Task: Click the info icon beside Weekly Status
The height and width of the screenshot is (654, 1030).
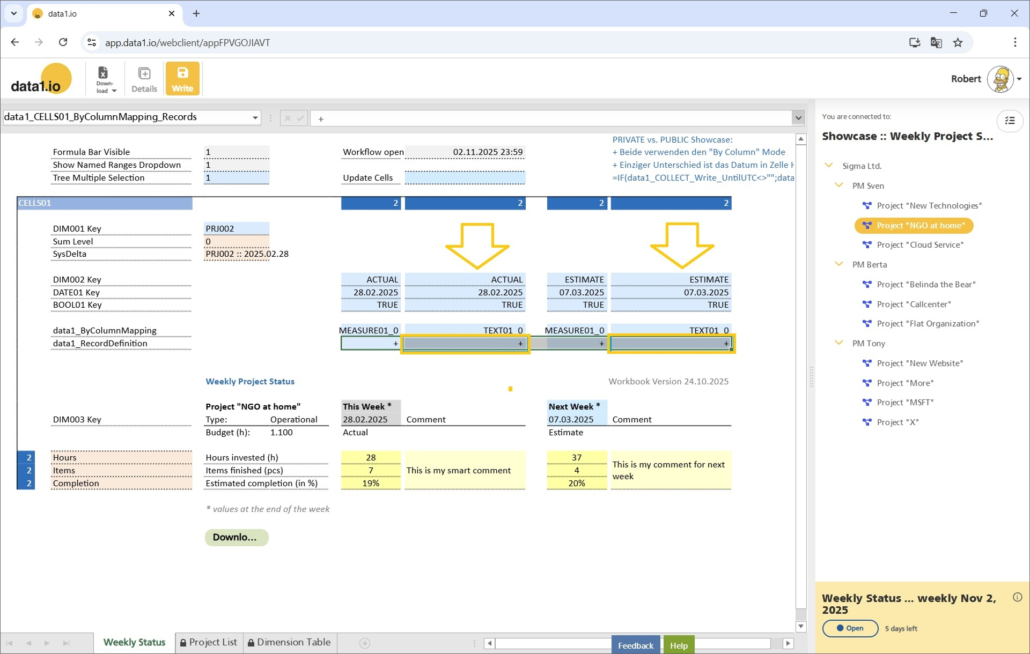Action: [1017, 597]
